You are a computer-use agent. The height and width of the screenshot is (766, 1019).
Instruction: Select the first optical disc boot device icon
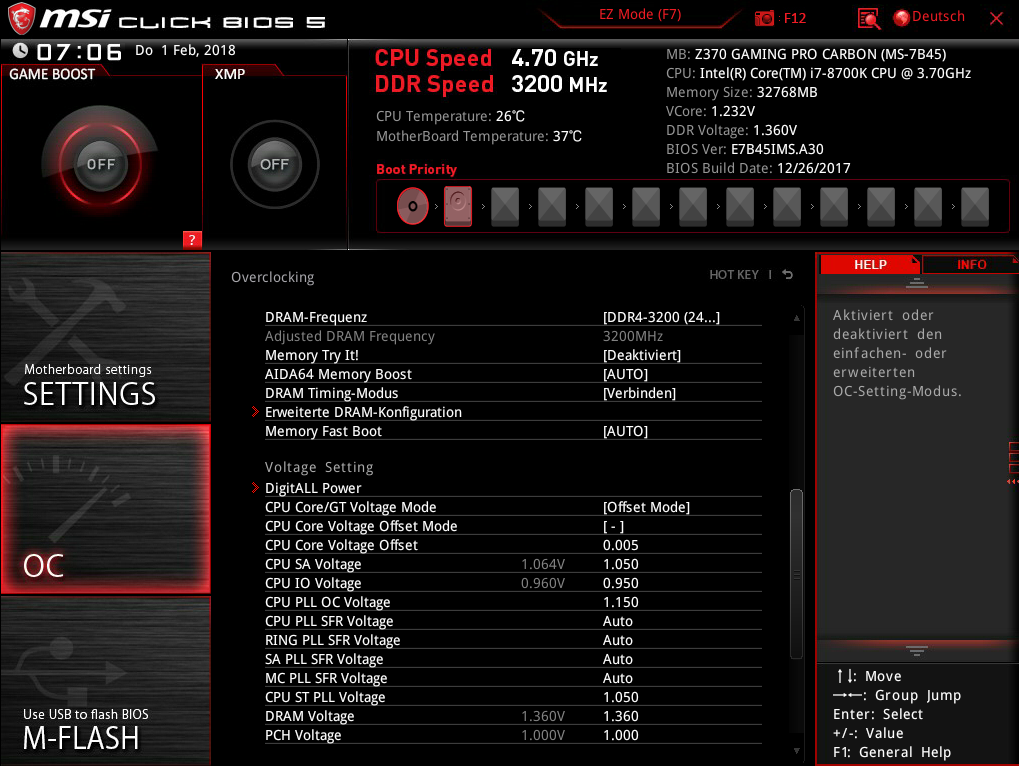pyautogui.click(x=413, y=206)
